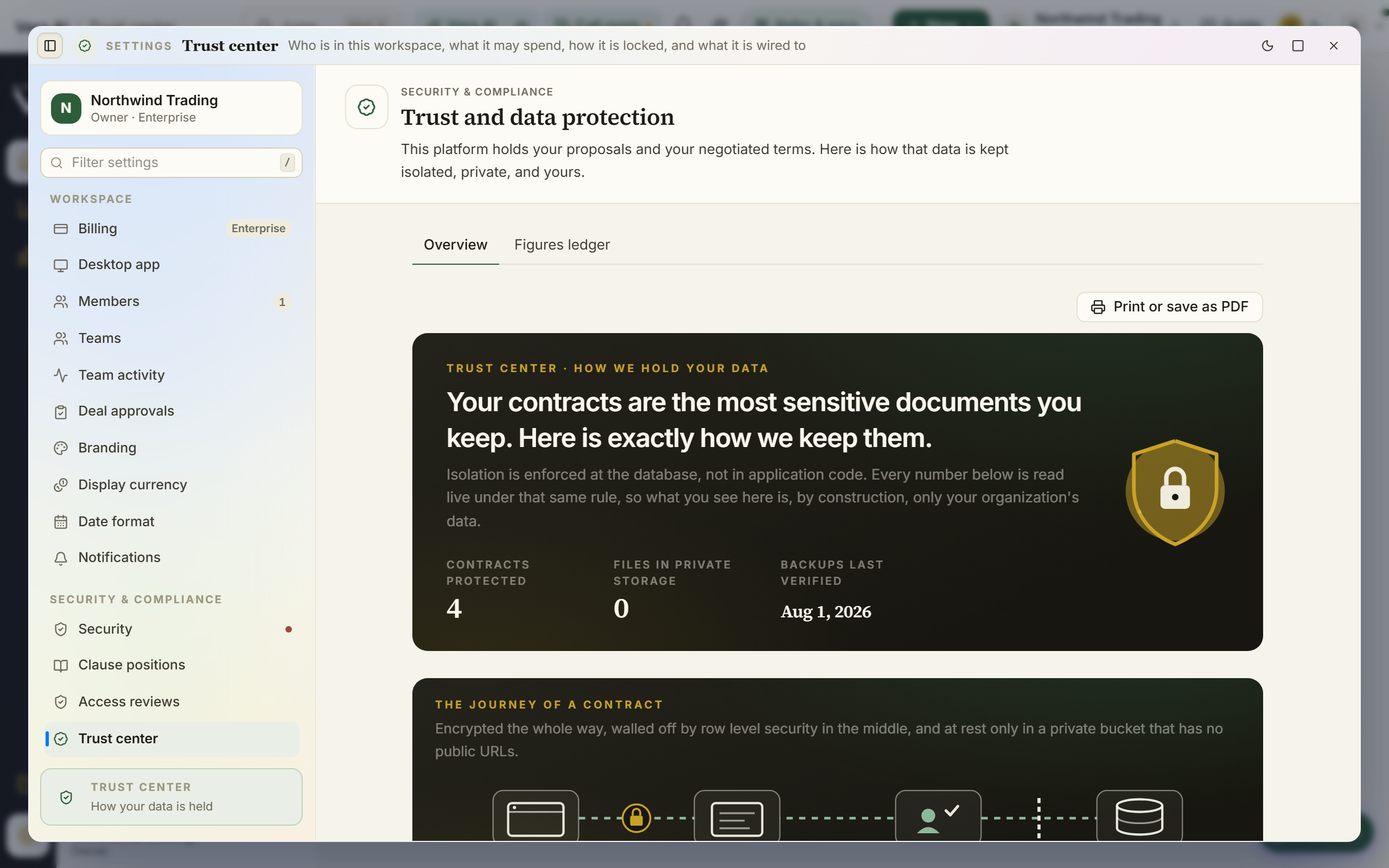Screen dimensions: 1389x868
Task: Open Date format settings
Action: point(171,521)
